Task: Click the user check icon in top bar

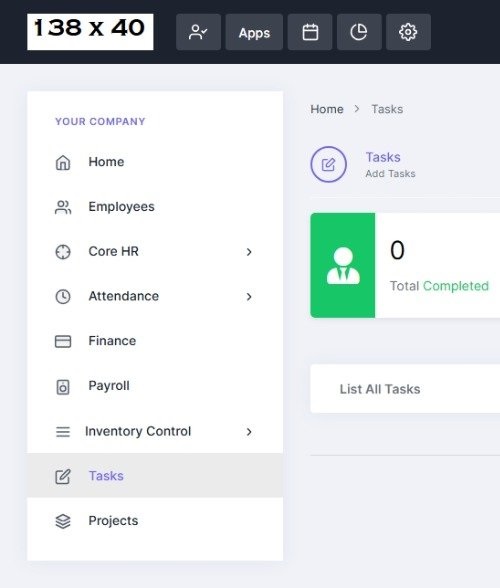Action: (x=198, y=32)
